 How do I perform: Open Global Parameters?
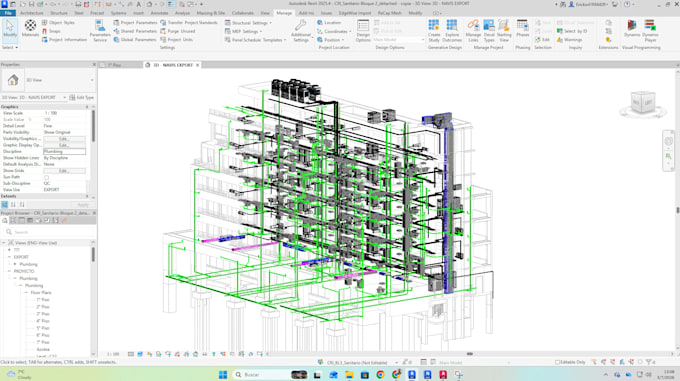pyautogui.click(x=134, y=39)
